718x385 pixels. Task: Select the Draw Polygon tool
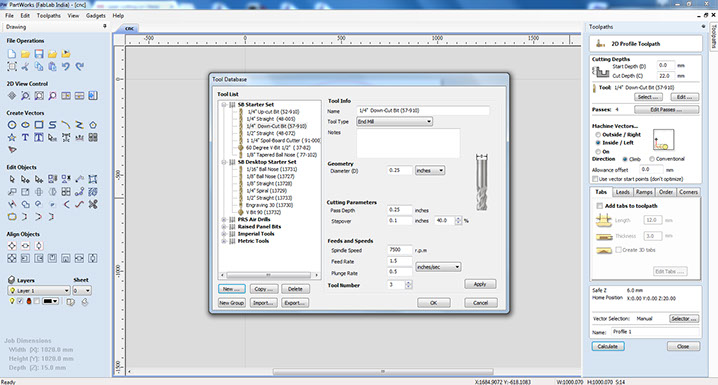tap(93, 125)
